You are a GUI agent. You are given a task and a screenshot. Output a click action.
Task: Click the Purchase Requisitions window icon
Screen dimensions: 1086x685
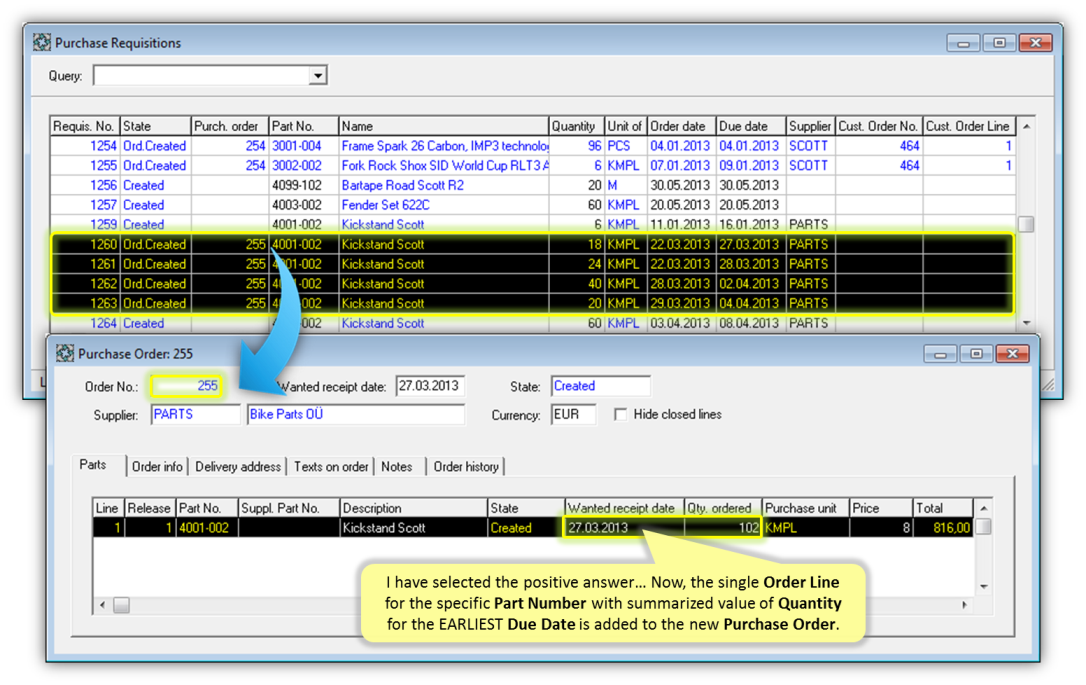(42, 43)
